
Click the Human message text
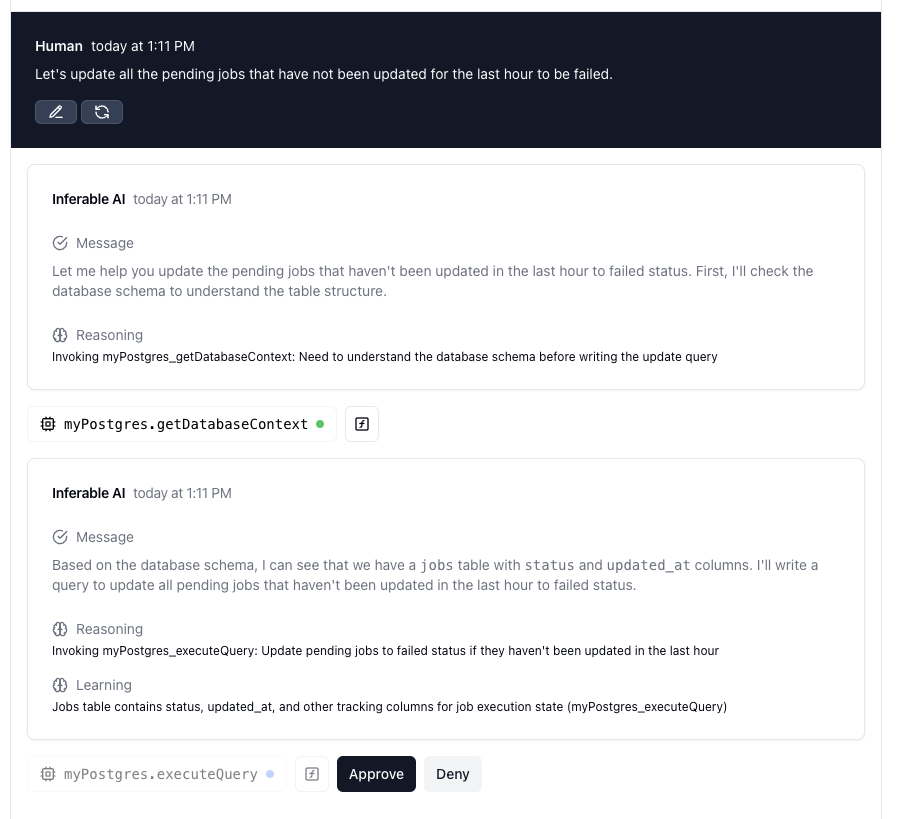[324, 74]
